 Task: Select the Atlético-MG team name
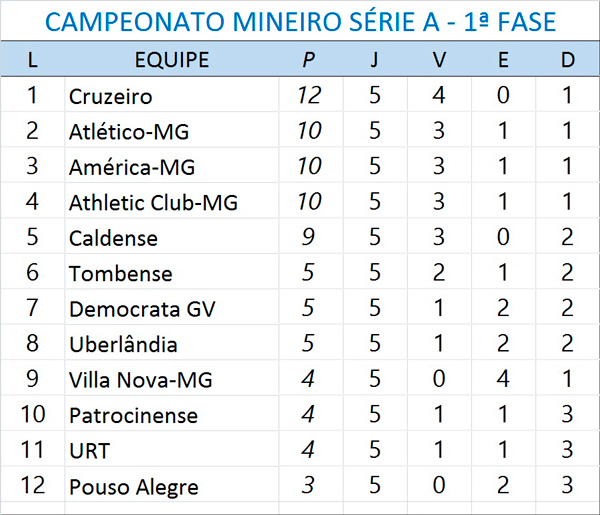[x=128, y=132]
